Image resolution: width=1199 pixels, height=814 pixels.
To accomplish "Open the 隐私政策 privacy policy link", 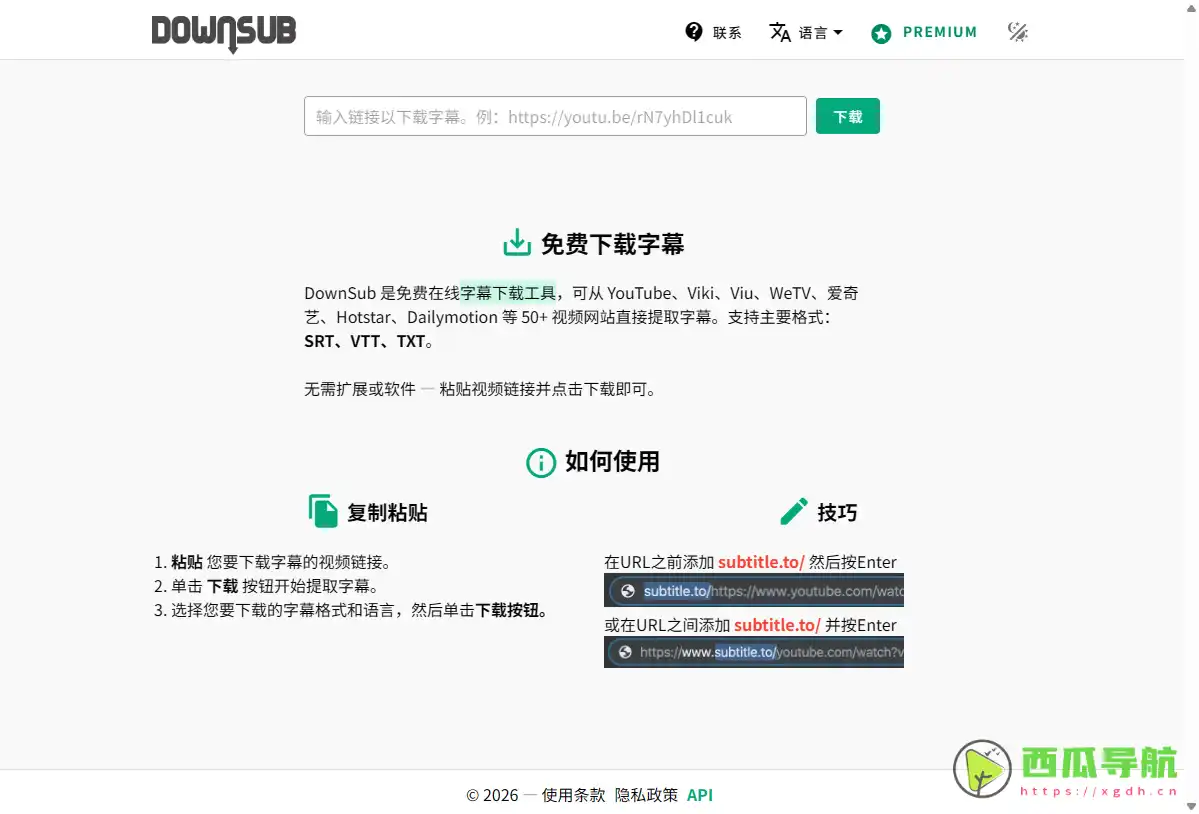I will click(645, 795).
